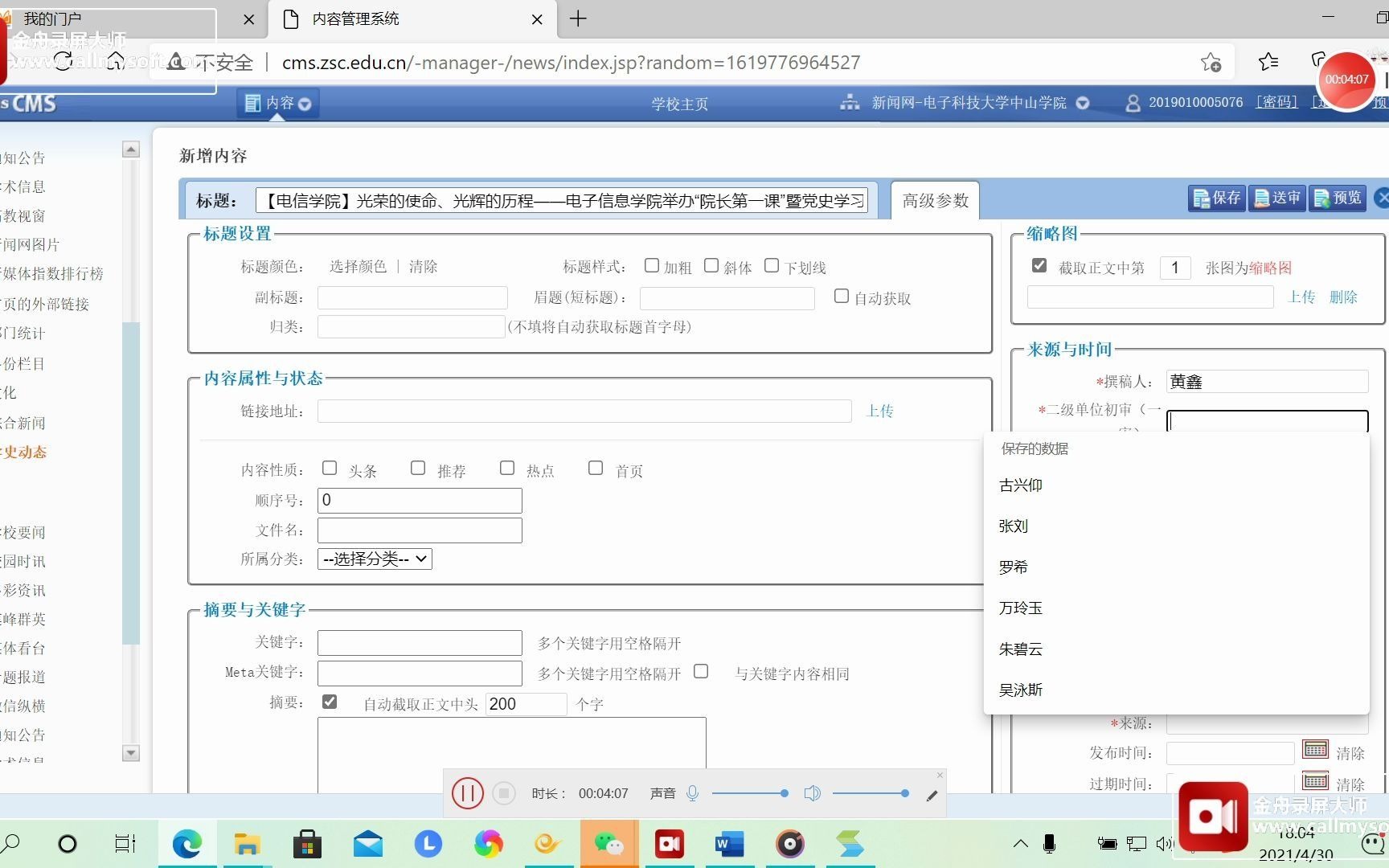Click the 副标题 input field
Viewport: 1389px width, 868px height.
(412, 297)
